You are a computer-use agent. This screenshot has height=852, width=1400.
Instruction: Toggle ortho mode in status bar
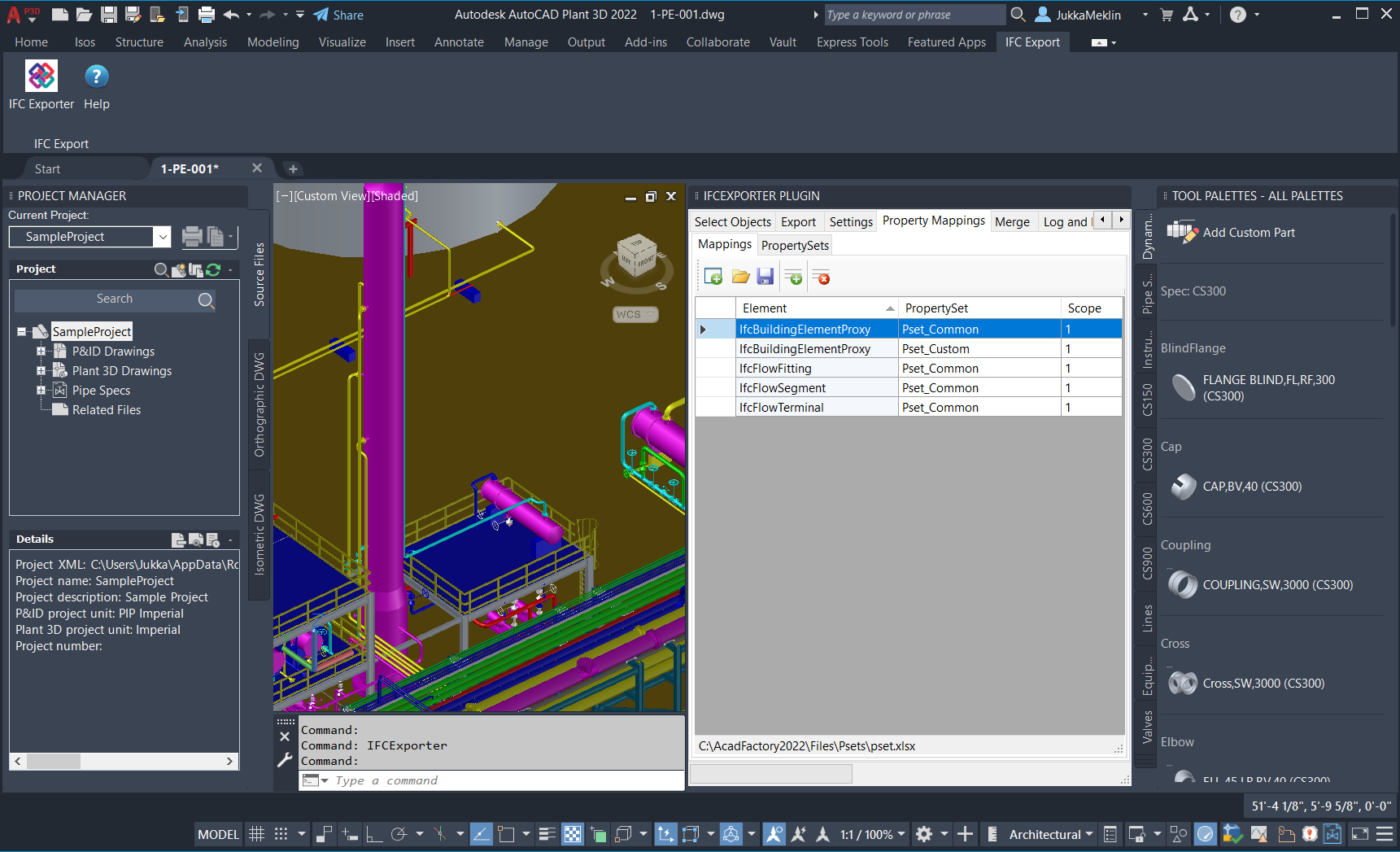(x=374, y=834)
